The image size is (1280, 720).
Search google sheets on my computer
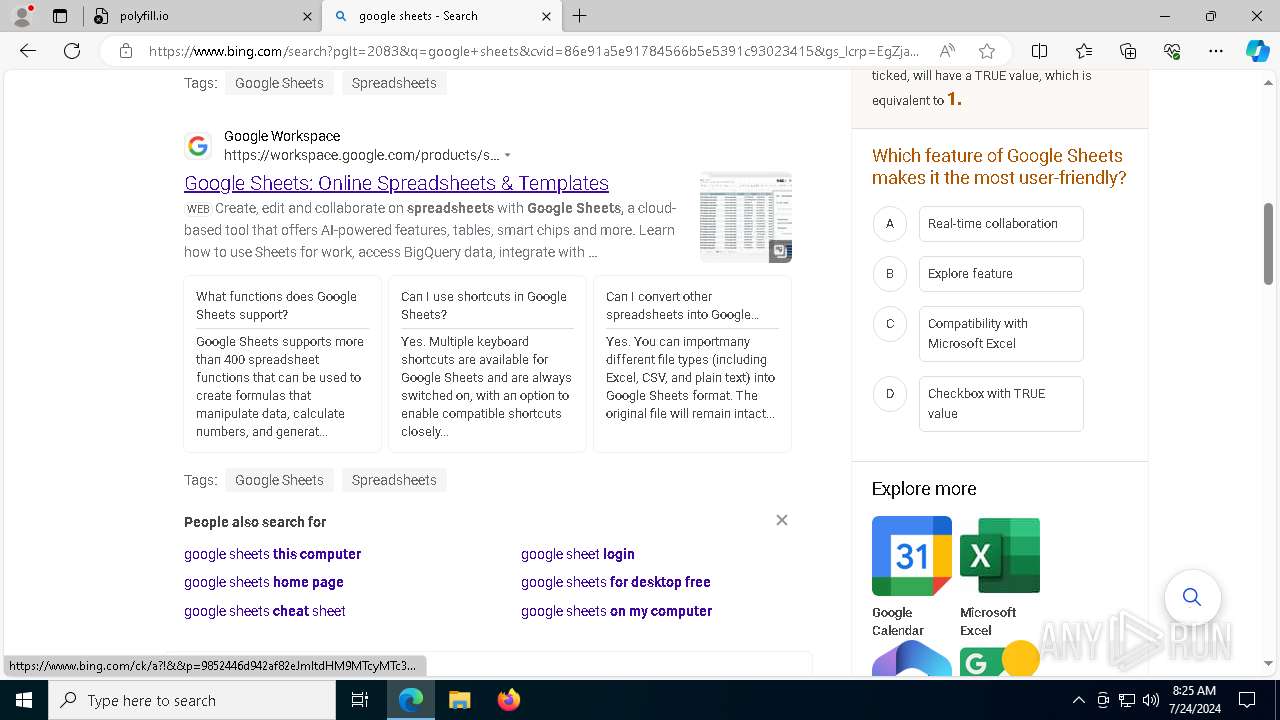pos(617,611)
